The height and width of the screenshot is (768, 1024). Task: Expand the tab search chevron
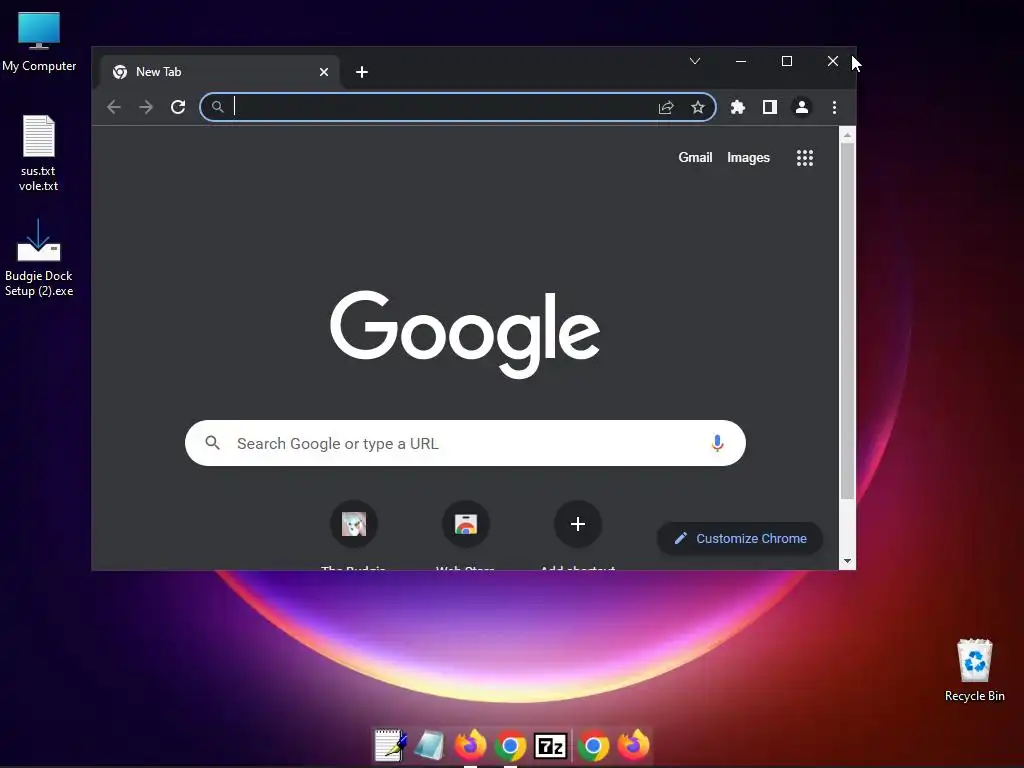pos(695,61)
